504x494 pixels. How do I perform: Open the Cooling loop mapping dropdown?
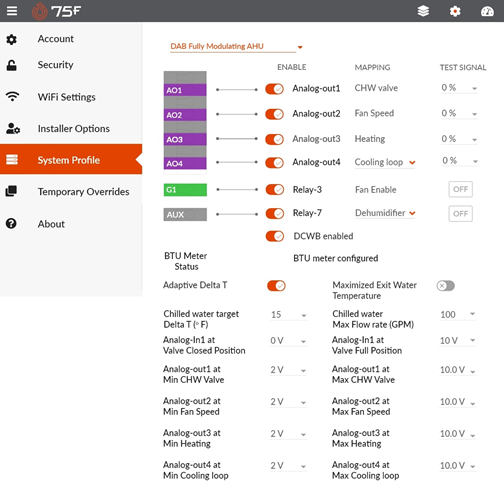[x=385, y=162]
